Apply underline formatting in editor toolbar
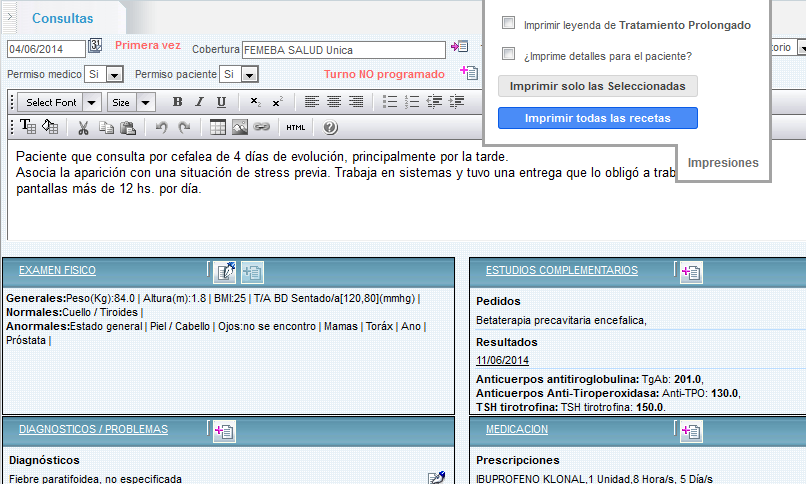The width and height of the screenshot is (806, 484). [x=221, y=102]
